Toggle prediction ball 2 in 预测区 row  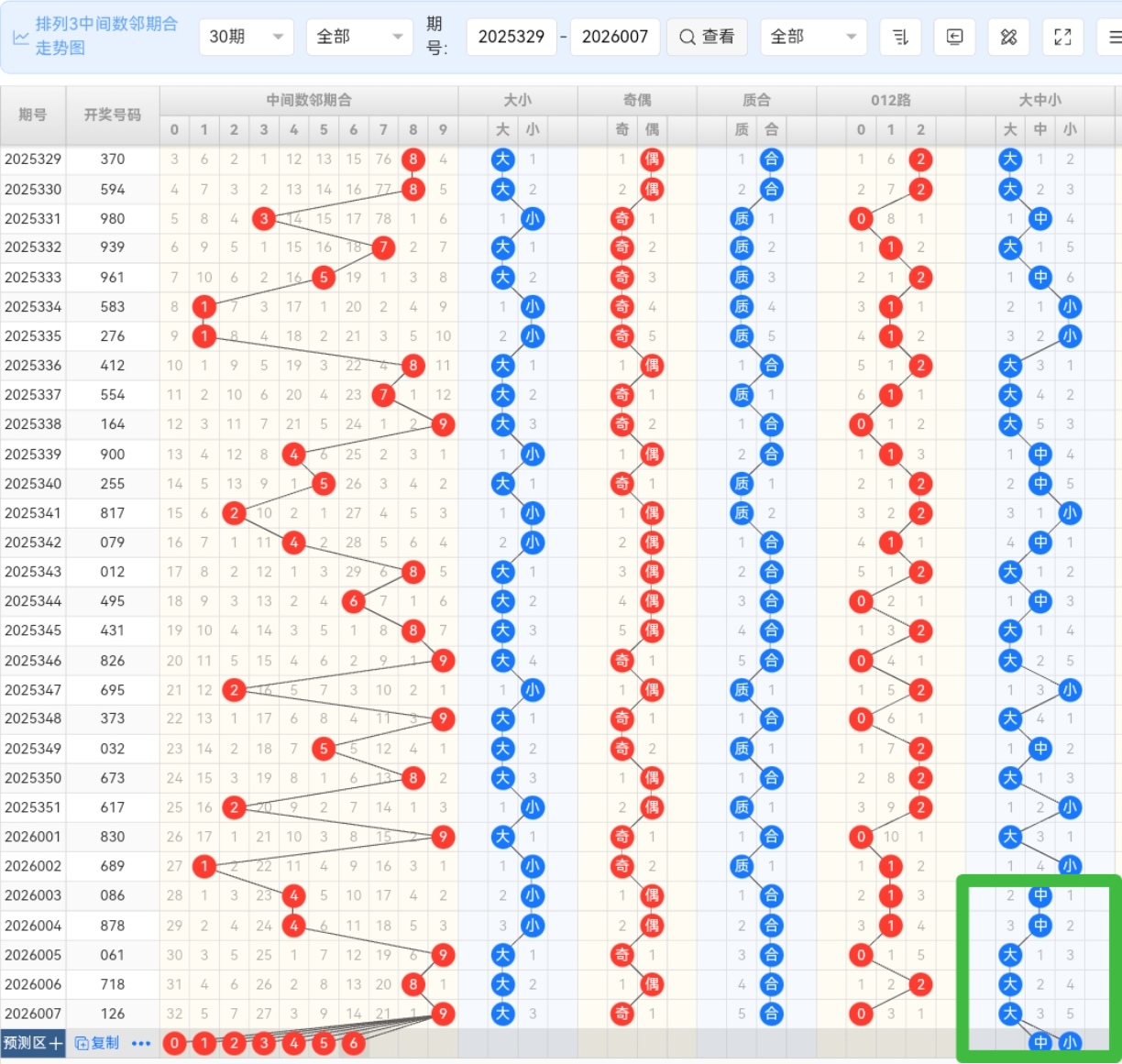[235, 1043]
